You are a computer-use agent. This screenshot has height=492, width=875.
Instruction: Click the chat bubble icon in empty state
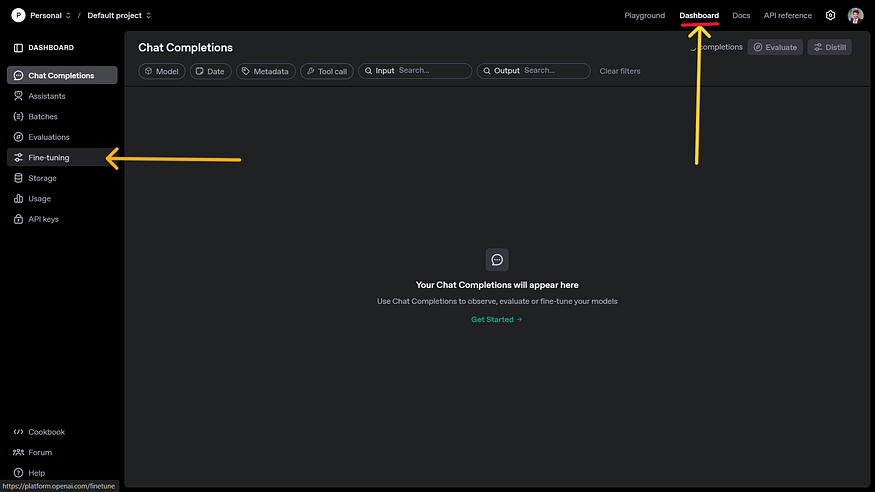[x=497, y=260]
